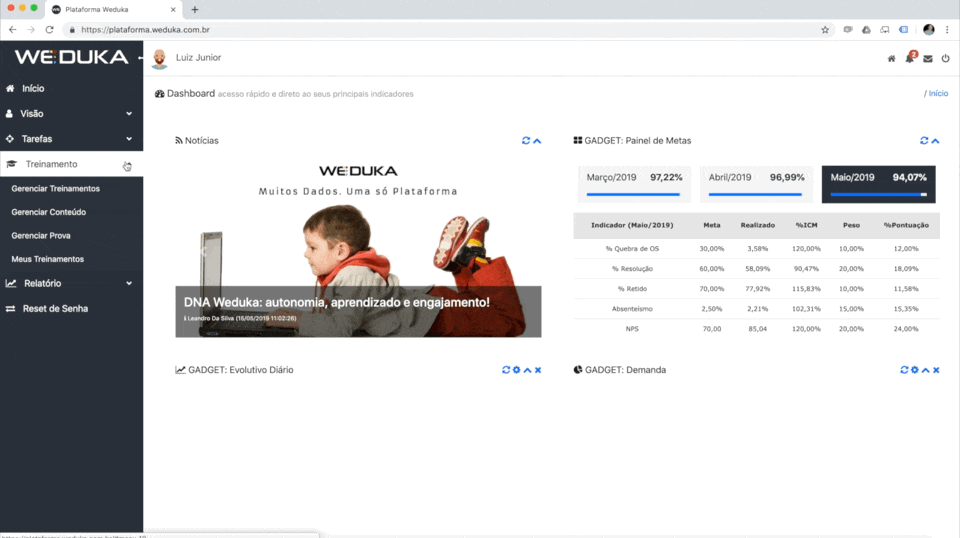Collapse the Notícias gadget
Screen dimensions: 960x538
click(x=537, y=141)
